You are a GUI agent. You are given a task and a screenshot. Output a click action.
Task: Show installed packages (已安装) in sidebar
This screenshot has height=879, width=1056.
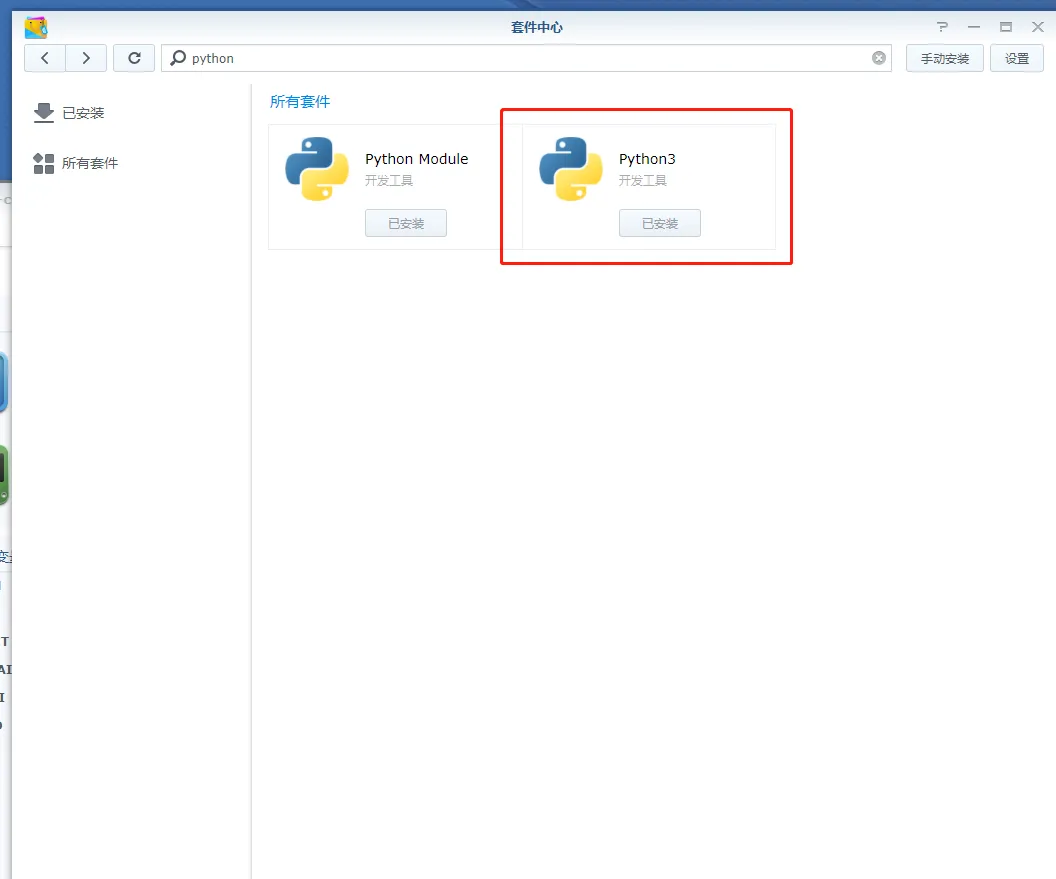tap(84, 113)
